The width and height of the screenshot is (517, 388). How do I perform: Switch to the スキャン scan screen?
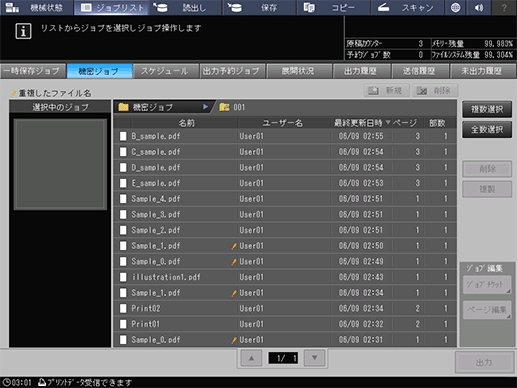pyautogui.click(x=407, y=7)
